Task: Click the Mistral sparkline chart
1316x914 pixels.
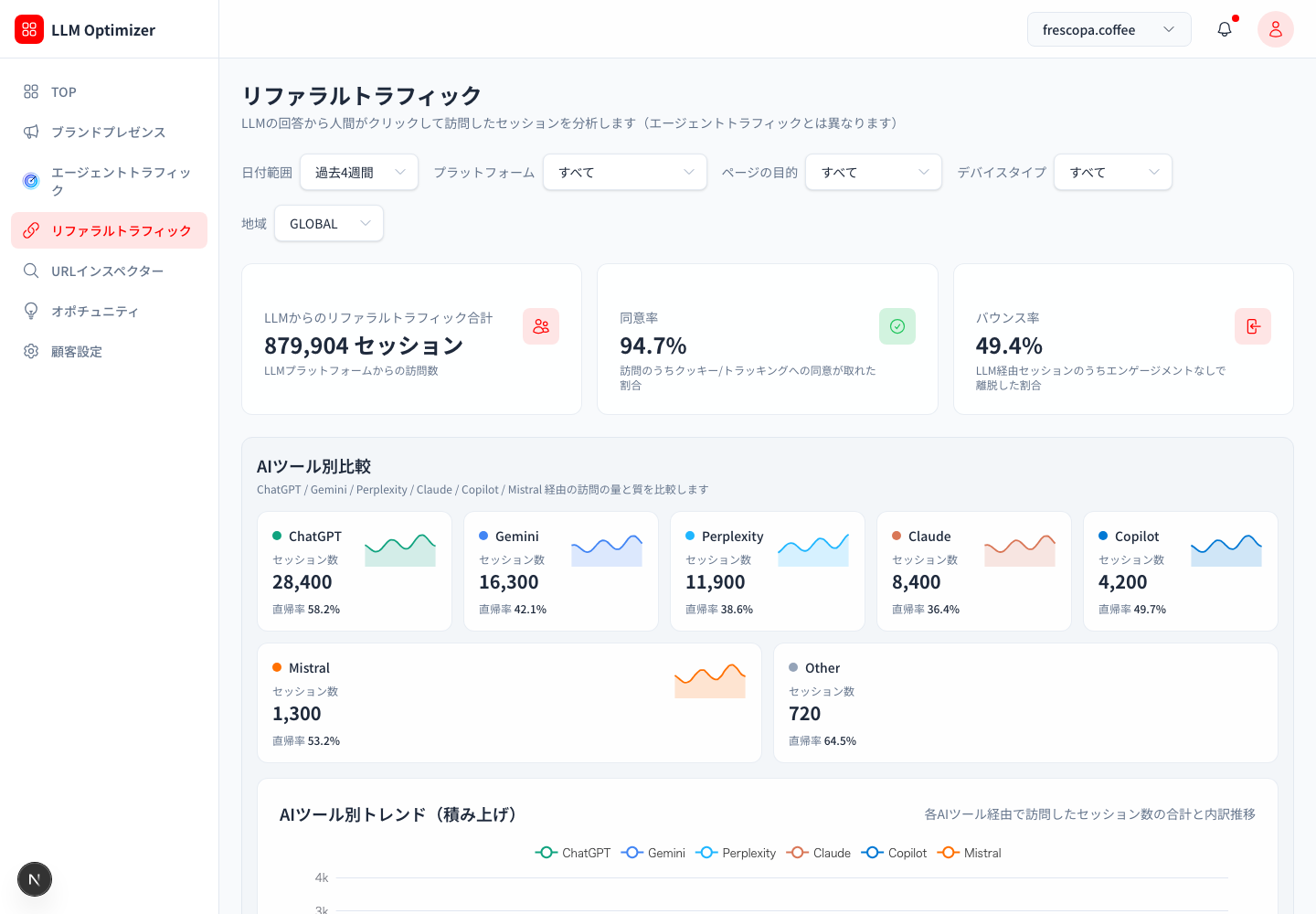Action: point(710,680)
